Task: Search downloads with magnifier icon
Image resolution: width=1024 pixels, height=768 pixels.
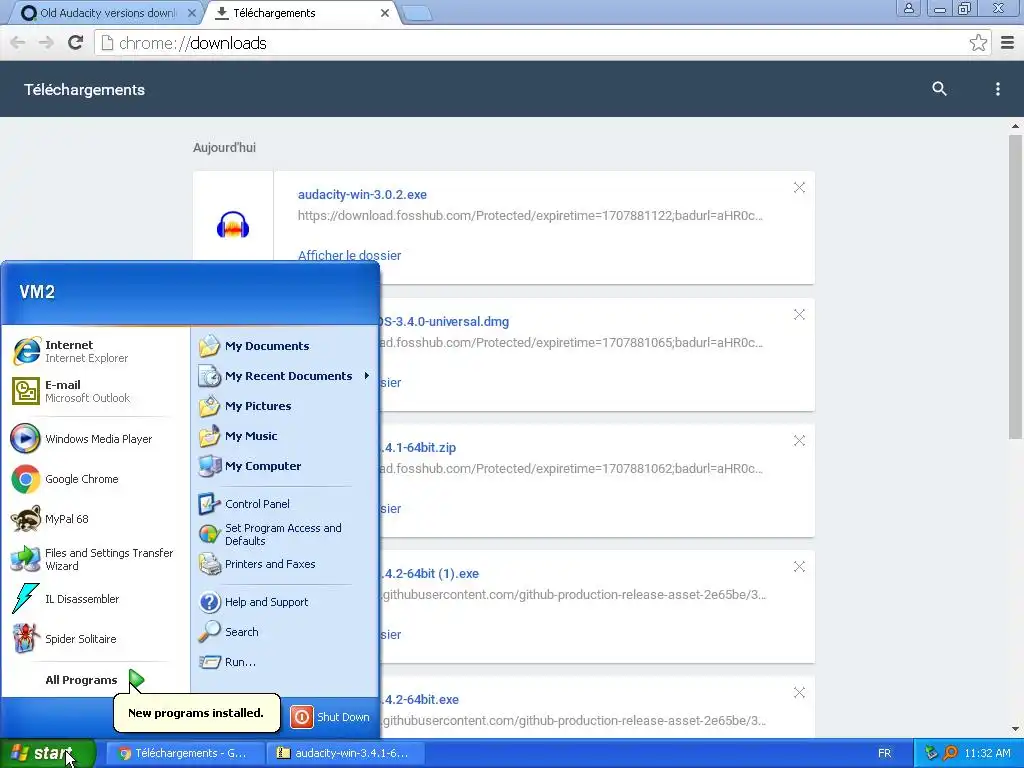Action: 939,89
